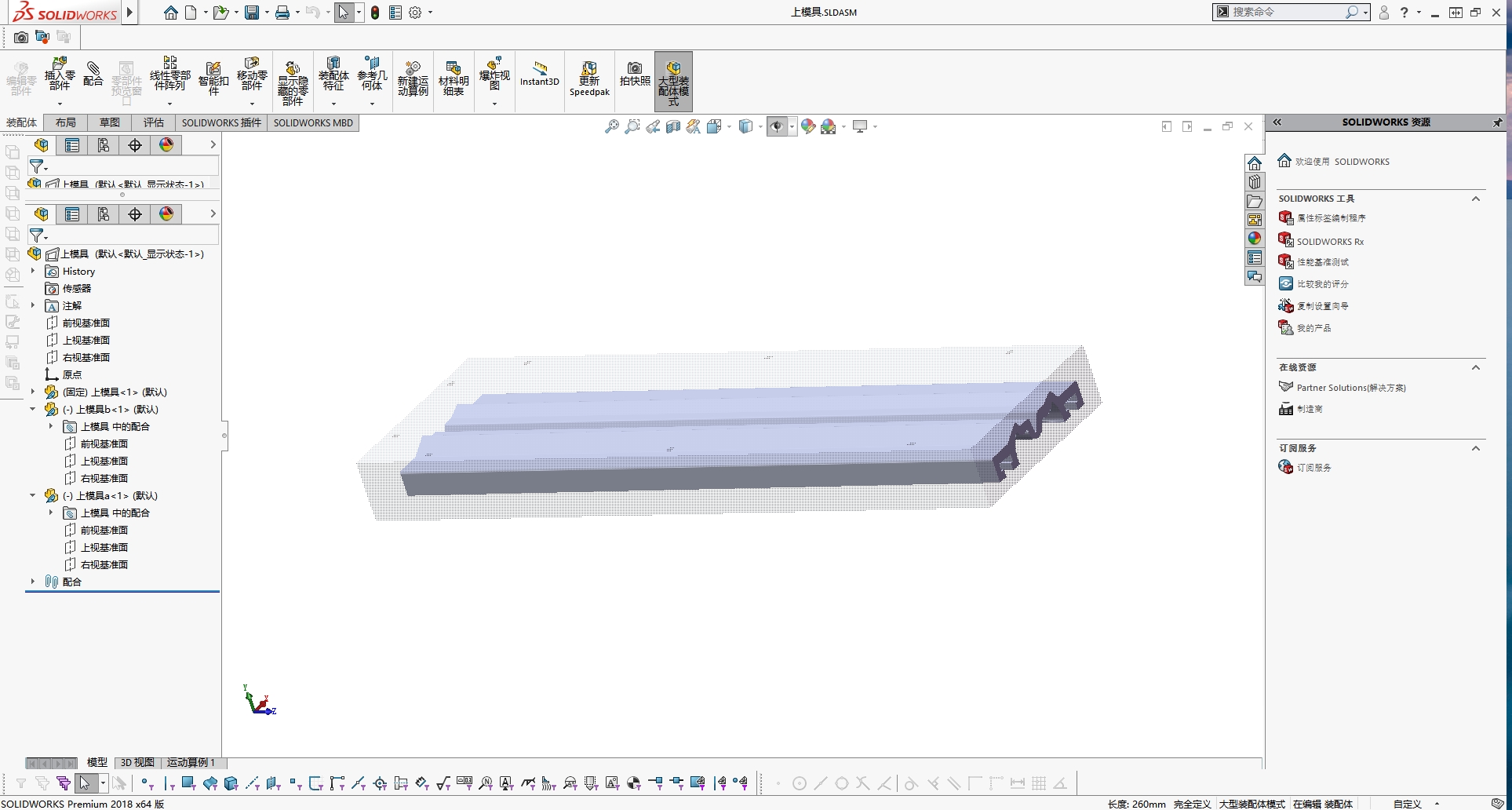Viewport: 1512px width, 810px height.
Task: Expand the 注解 (Annotations) node
Action: pyautogui.click(x=33, y=305)
